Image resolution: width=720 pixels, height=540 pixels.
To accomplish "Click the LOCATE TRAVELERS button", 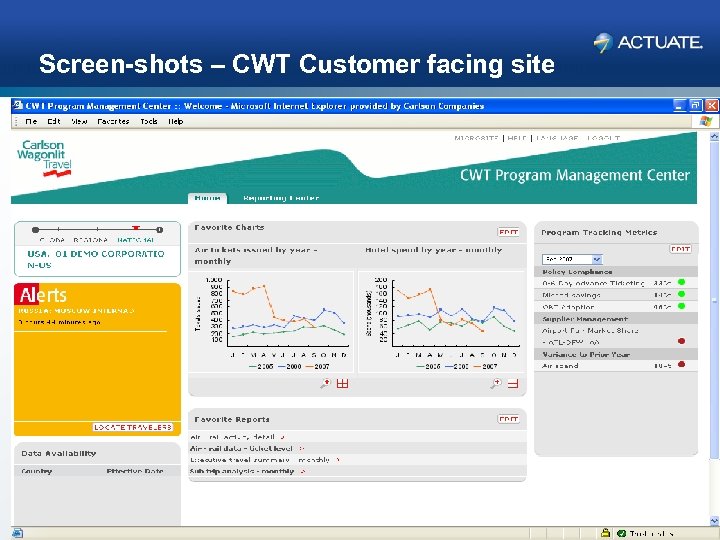I will [133, 427].
